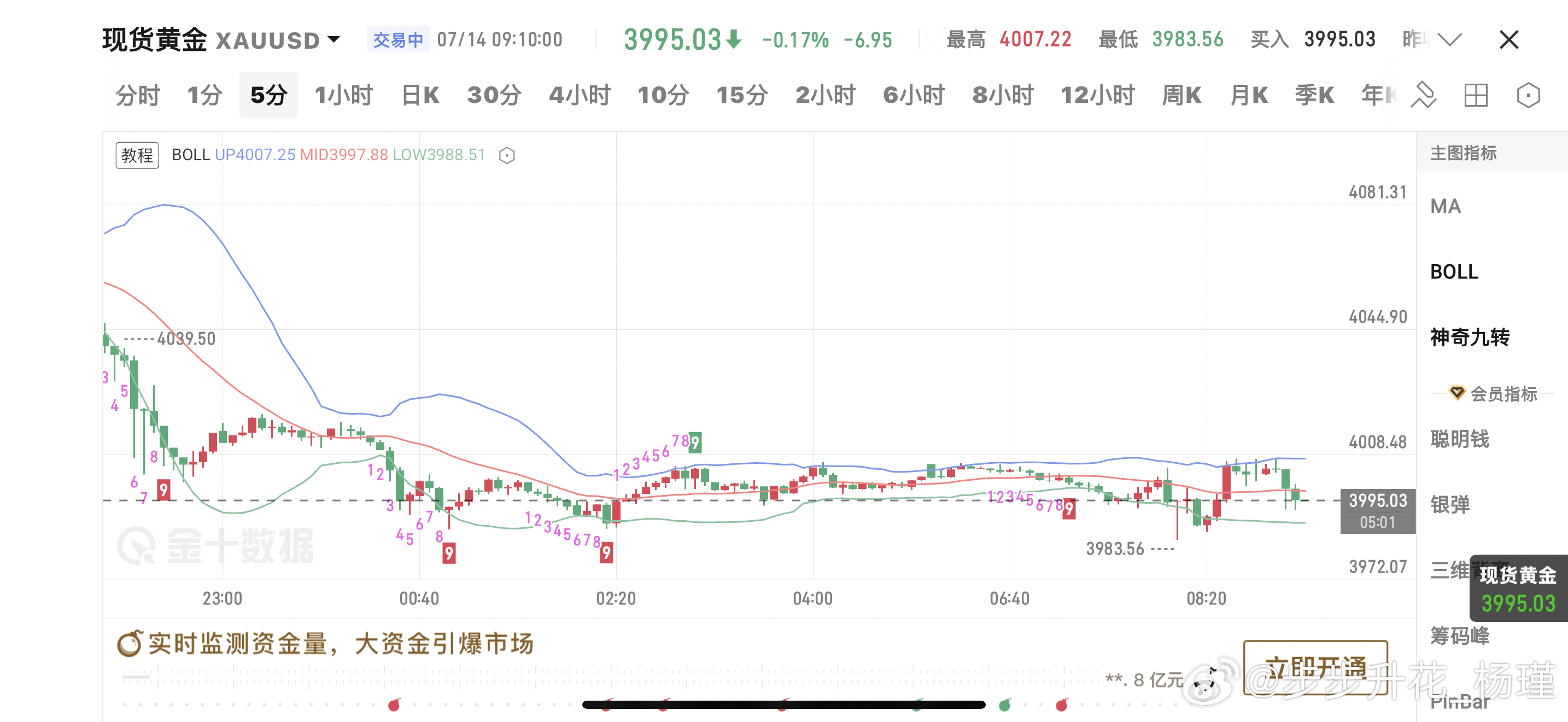Click the 会员指标 diamond heading
The height and width of the screenshot is (722, 1568).
coord(1493,393)
